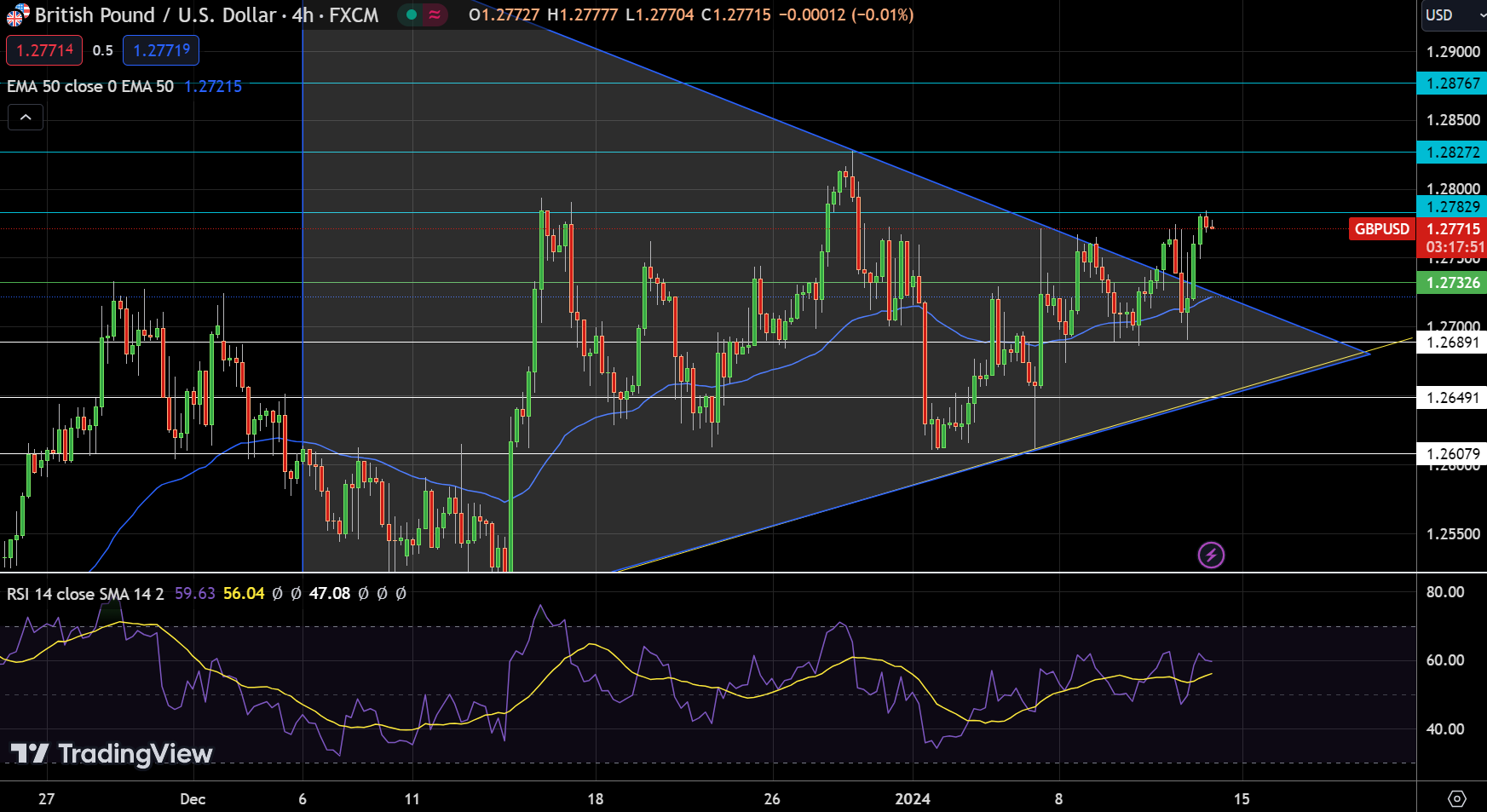Screen dimensions: 1487x812
Task: Click the OHLC close value C1.27715
Action: 735,14
